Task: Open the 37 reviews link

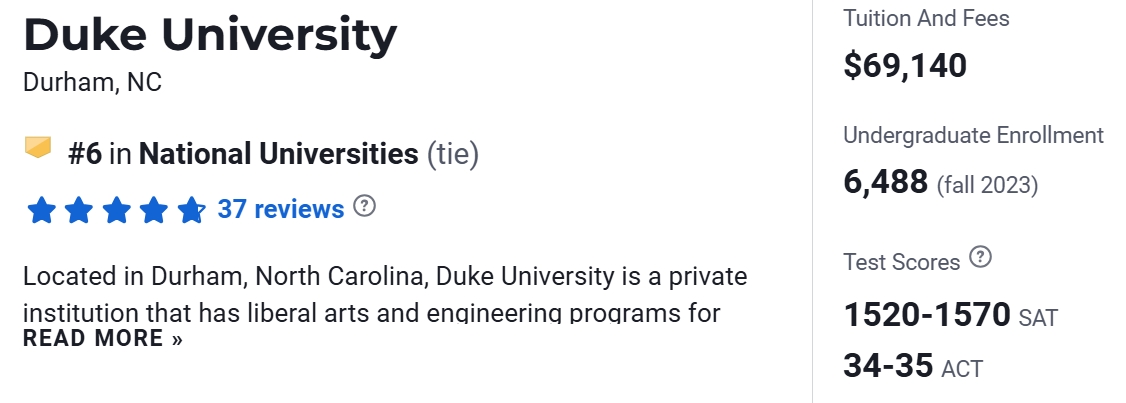Action: [x=281, y=209]
